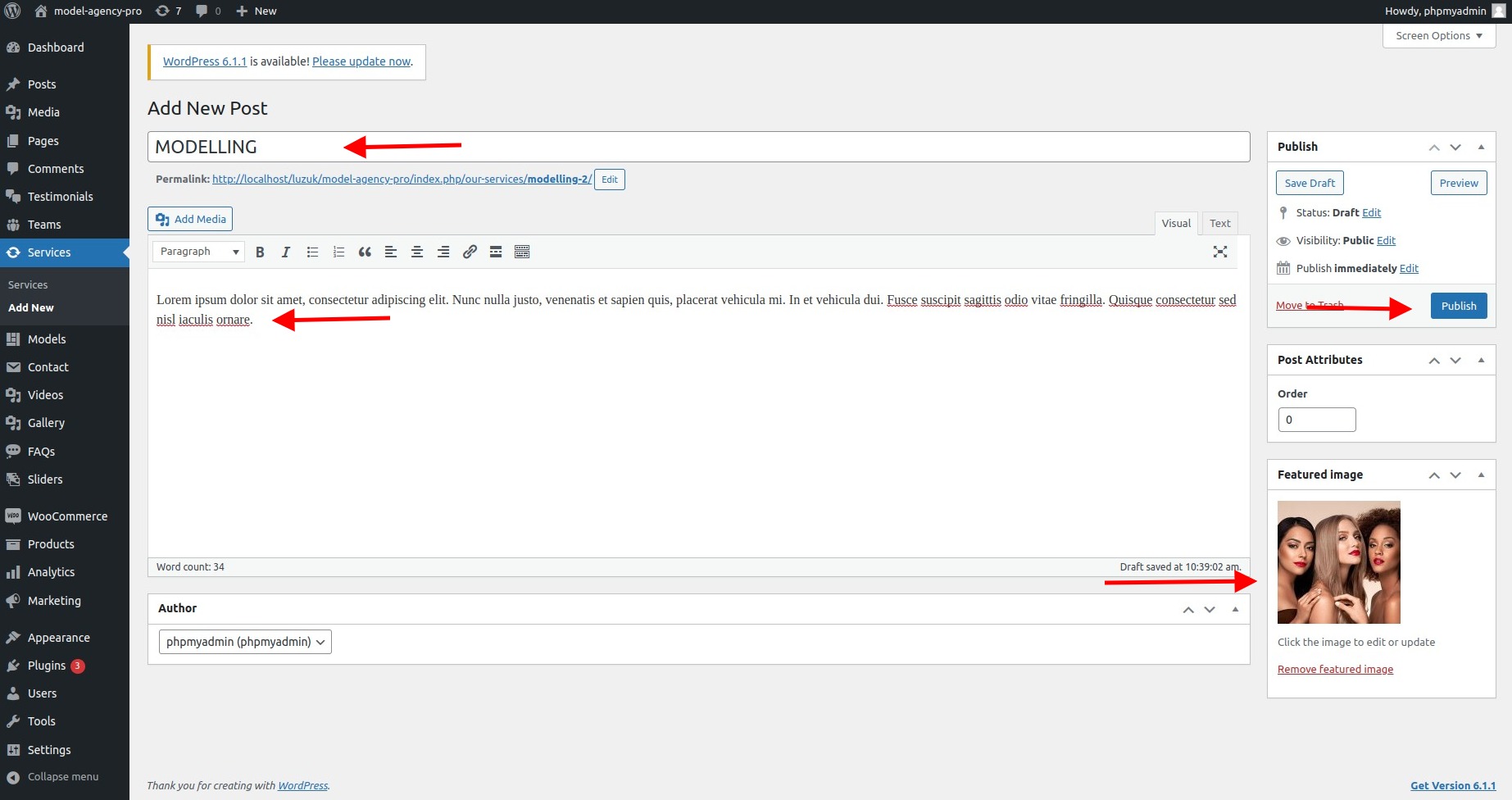This screenshot has width=1512, height=800.
Task: Click into the Order input field
Action: tap(1316, 420)
